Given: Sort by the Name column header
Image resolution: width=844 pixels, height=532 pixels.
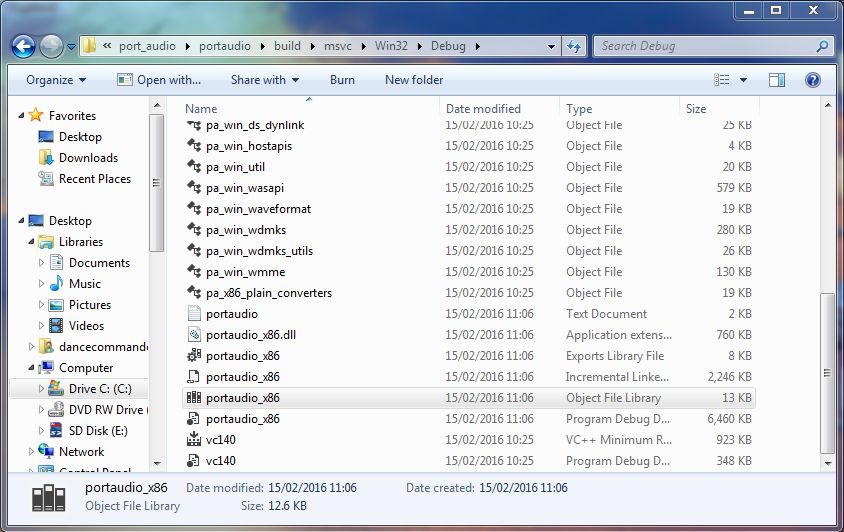Looking at the screenshot, I should coord(201,109).
